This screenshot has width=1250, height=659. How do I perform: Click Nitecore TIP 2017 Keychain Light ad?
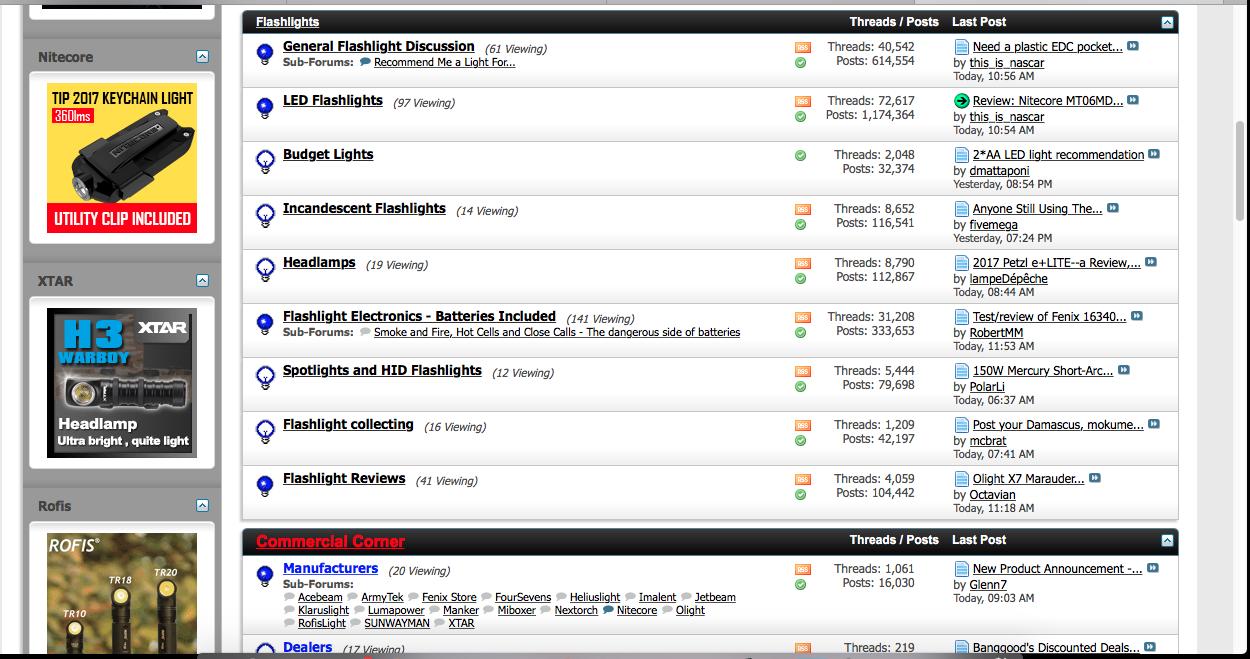click(122, 158)
